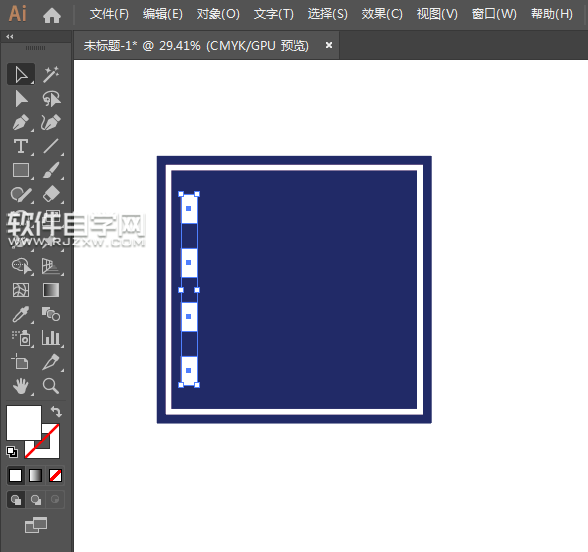Click the Home button
The height and width of the screenshot is (552, 588).
click(52, 15)
